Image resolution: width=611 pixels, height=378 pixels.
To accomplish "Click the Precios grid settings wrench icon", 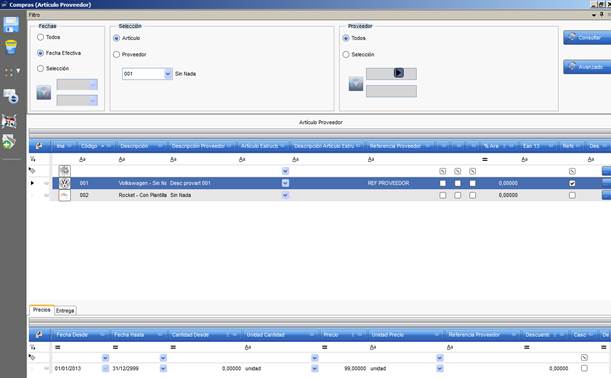I will pos(39,334).
